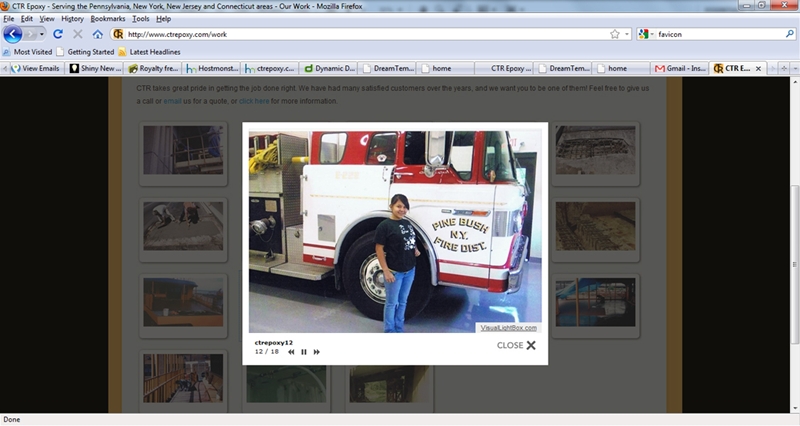The image size is (800, 426).
Task: Open the Tools menu
Action: click(141, 19)
